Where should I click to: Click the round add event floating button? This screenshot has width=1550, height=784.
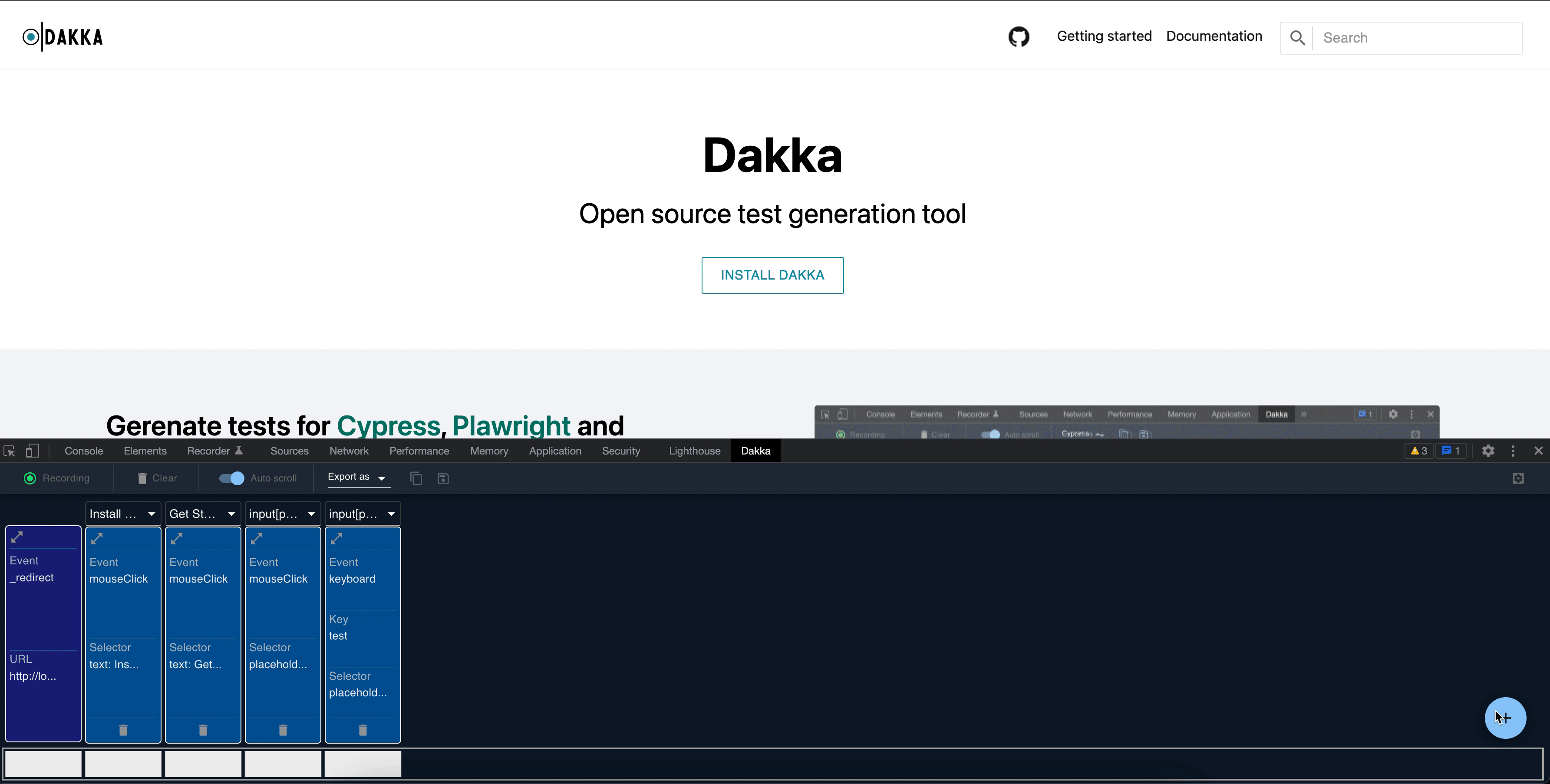coord(1505,718)
